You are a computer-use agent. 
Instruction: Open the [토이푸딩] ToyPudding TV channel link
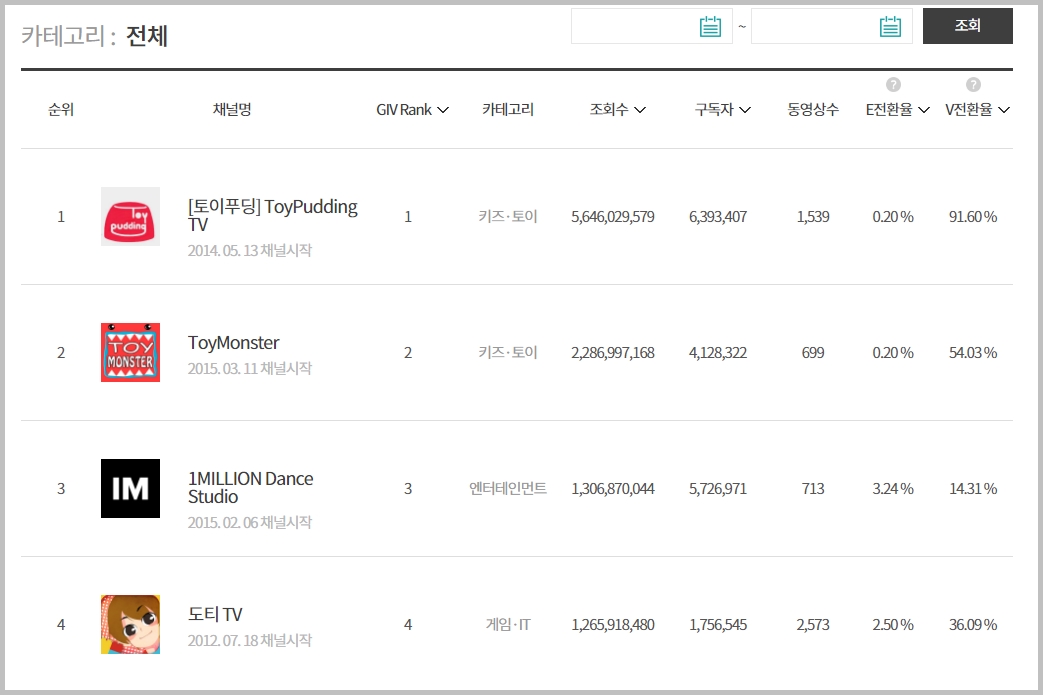(x=272, y=215)
